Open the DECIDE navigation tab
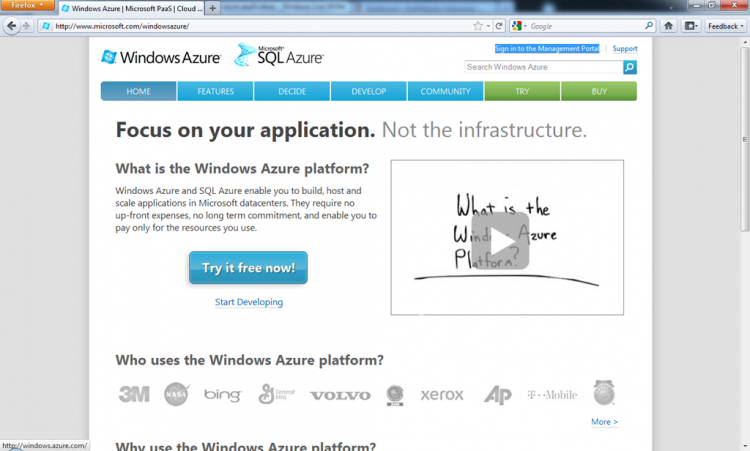 tap(292, 91)
